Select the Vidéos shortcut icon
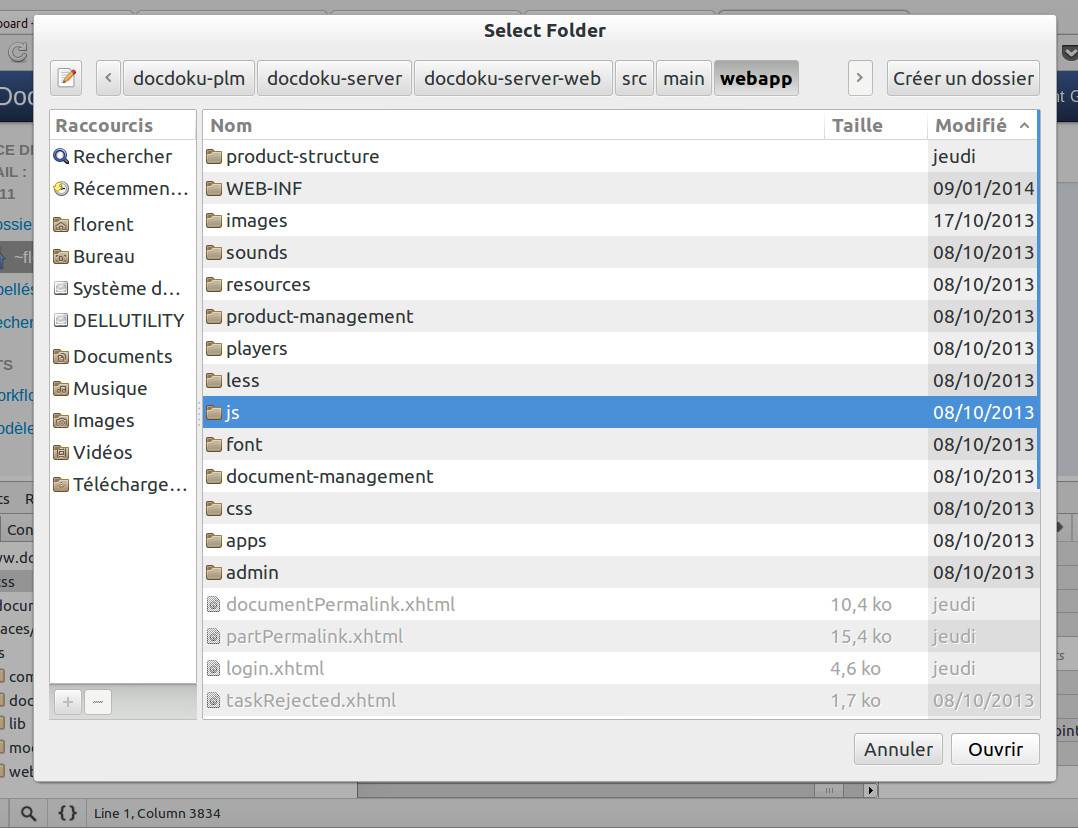The width and height of the screenshot is (1078, 828). point(61,453)
